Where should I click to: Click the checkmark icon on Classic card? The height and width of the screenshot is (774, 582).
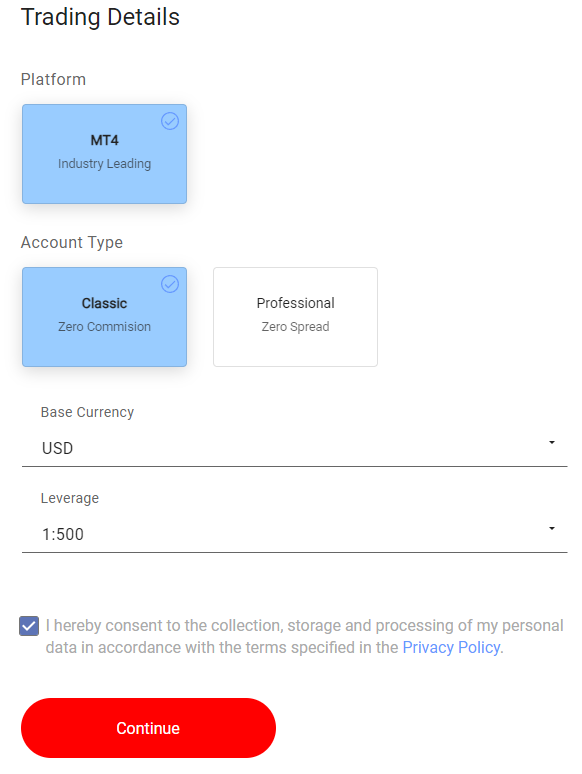click(x=170, y=284)
